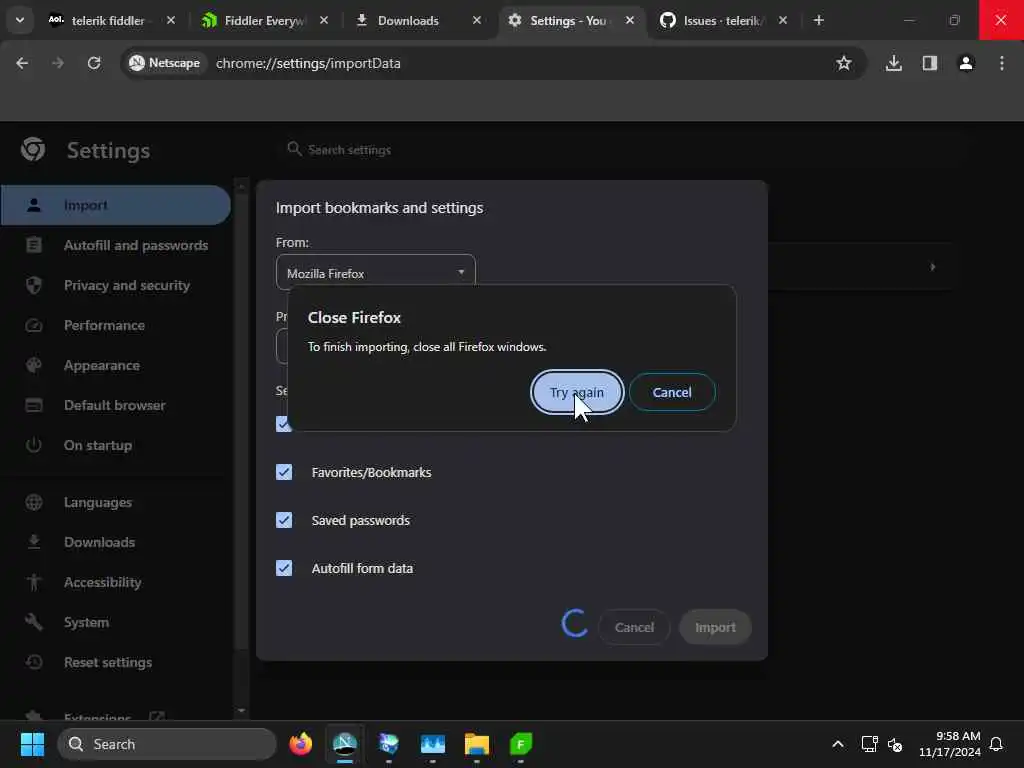Image resolution: width=1024 pixels, height=768 pixels.
Task: Reload the page
Action: (x=94, y=63)
